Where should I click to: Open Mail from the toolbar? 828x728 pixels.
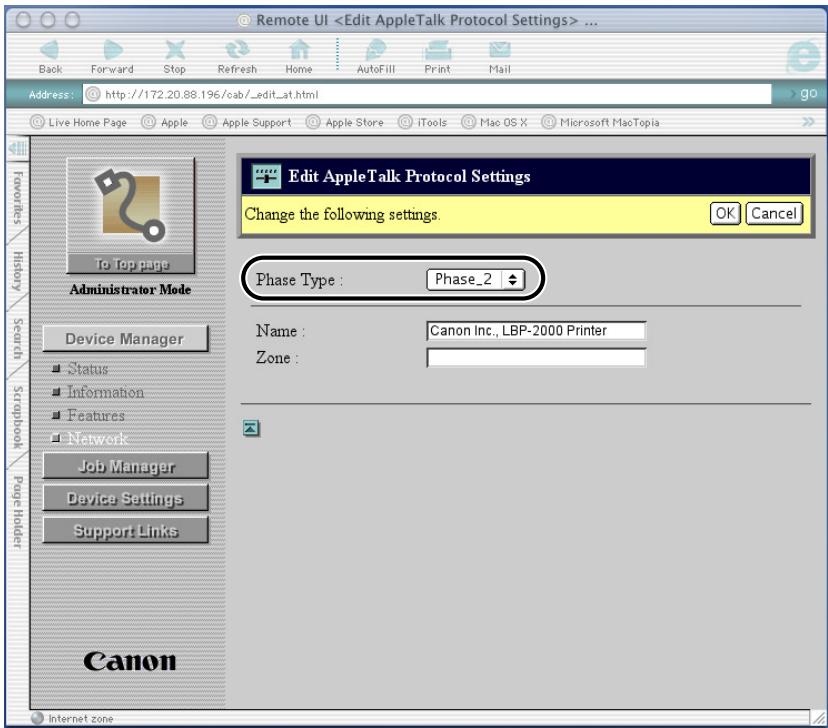click(500, 50)
